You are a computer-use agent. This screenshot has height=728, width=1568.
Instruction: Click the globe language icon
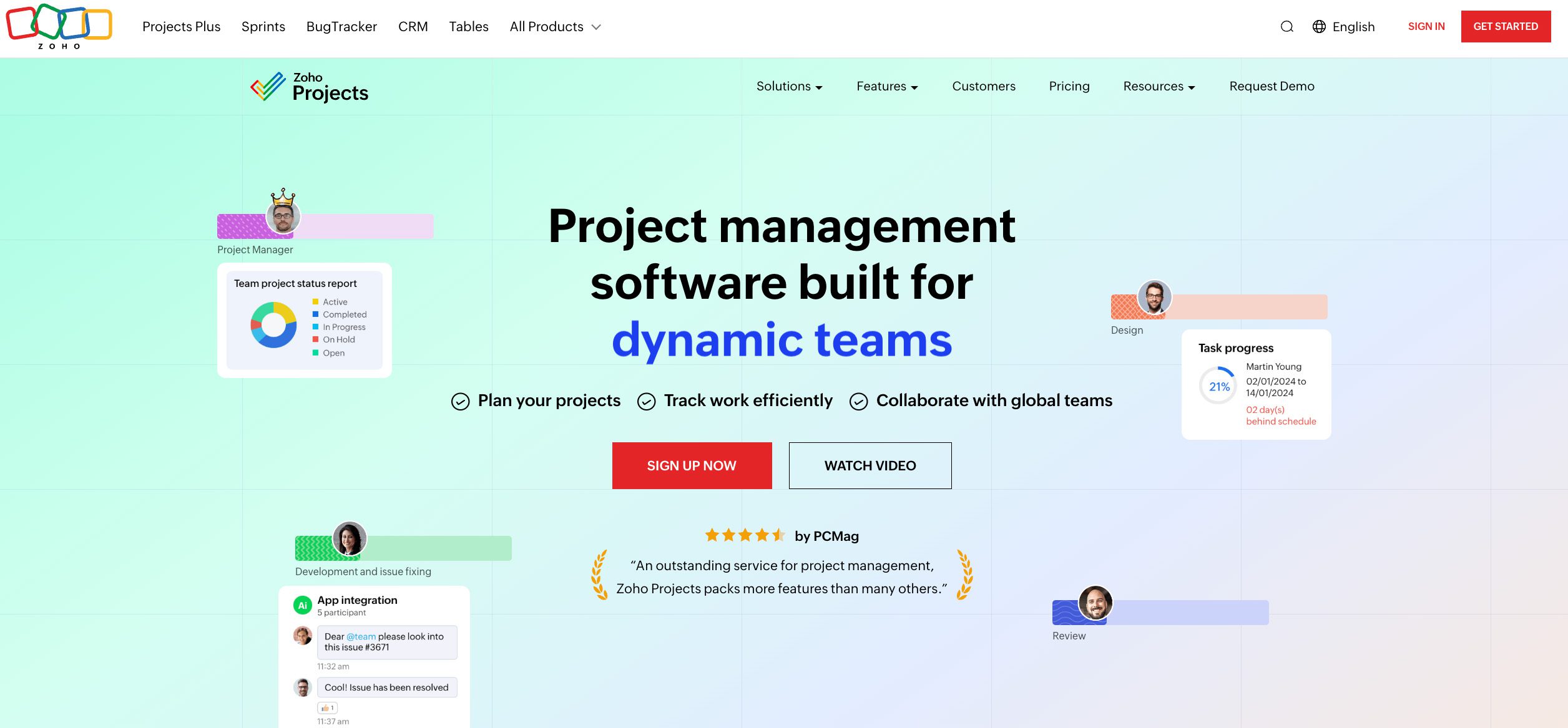[x=1319, y=27]
